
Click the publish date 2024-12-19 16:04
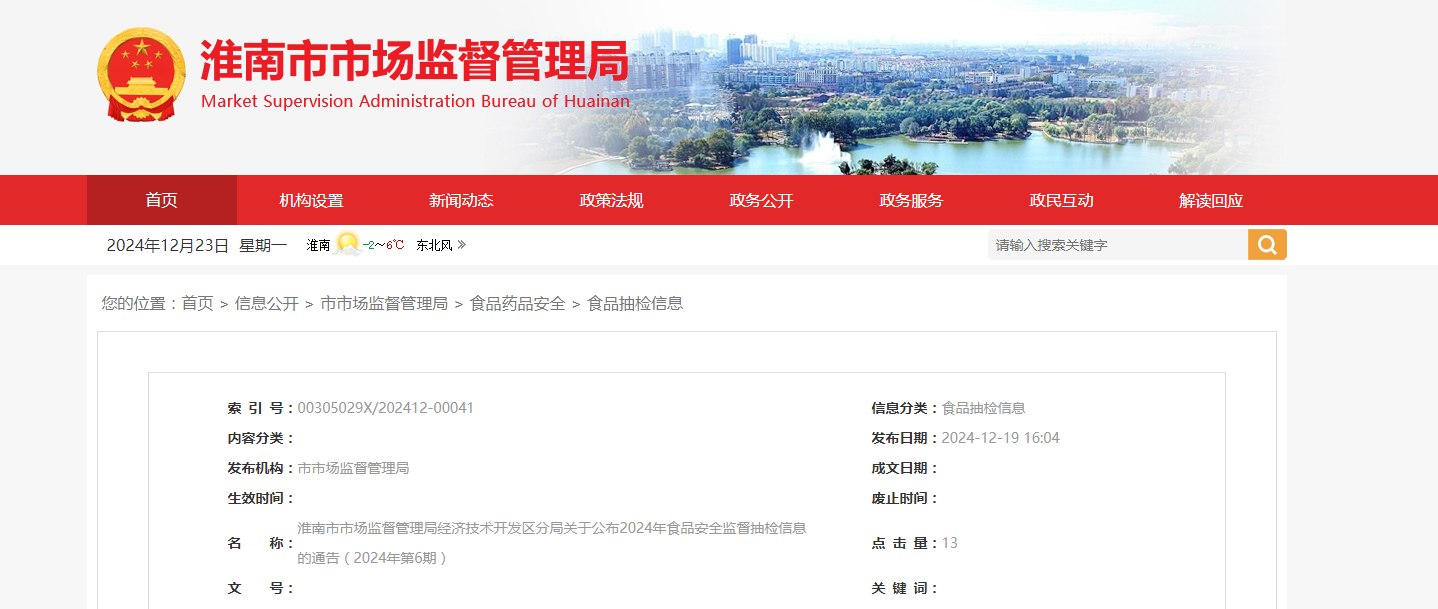point(1001,438)
